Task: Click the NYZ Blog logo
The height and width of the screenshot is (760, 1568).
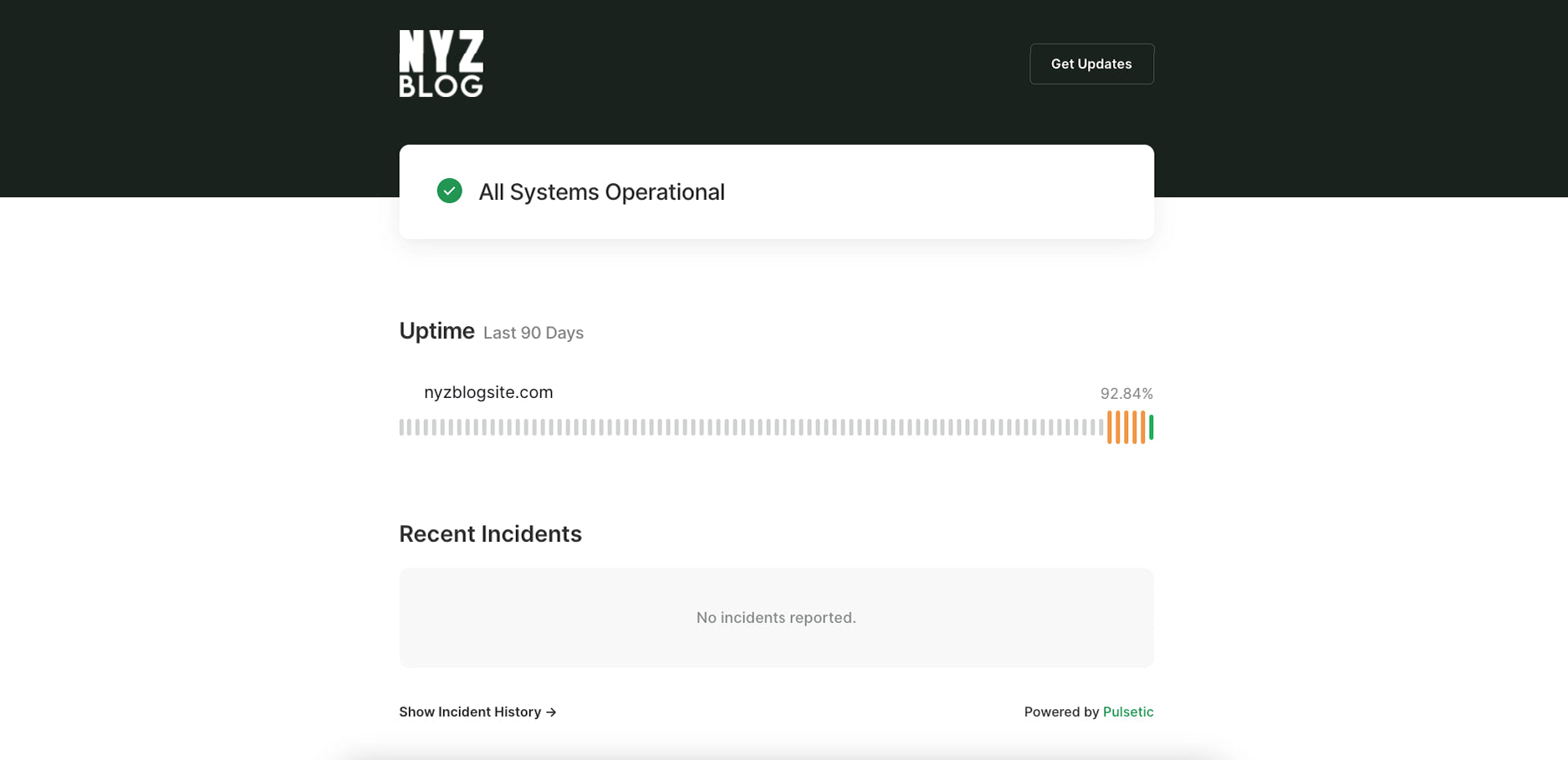Action: click(442, 64)
